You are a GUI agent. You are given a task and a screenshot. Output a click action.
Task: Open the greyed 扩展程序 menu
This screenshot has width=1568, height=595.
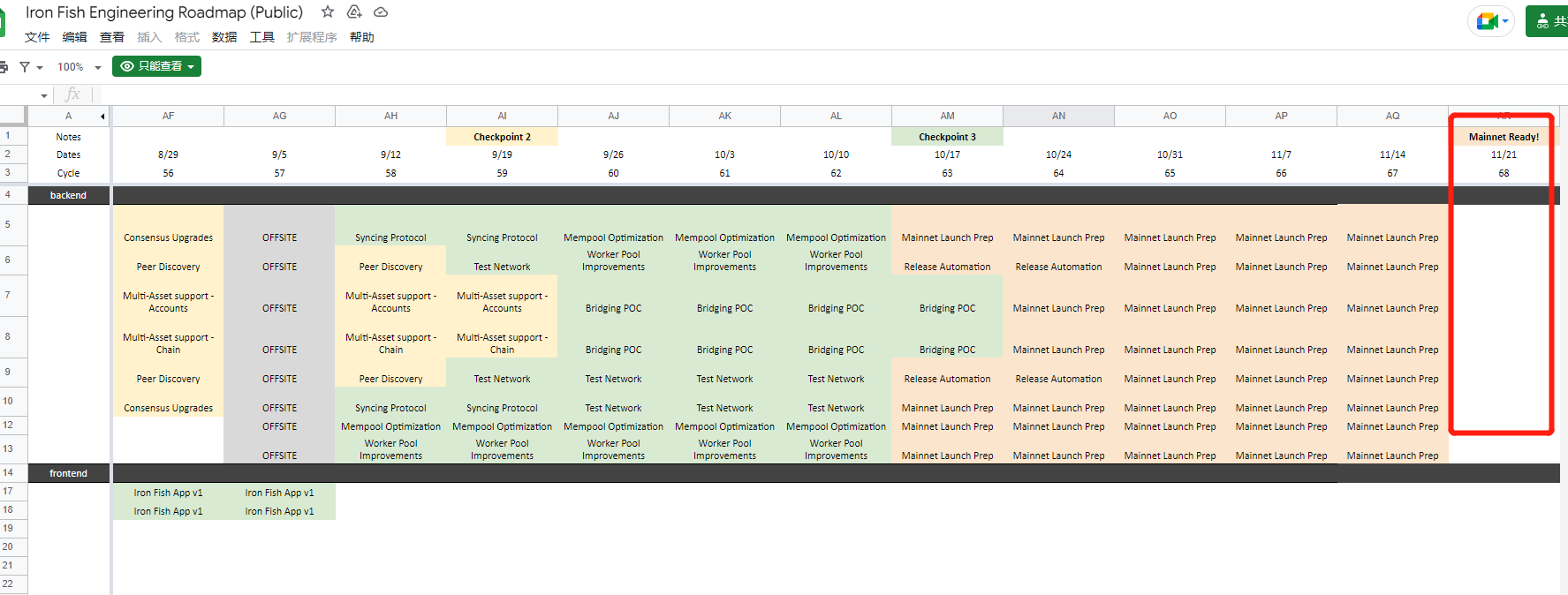pos(312,37)
